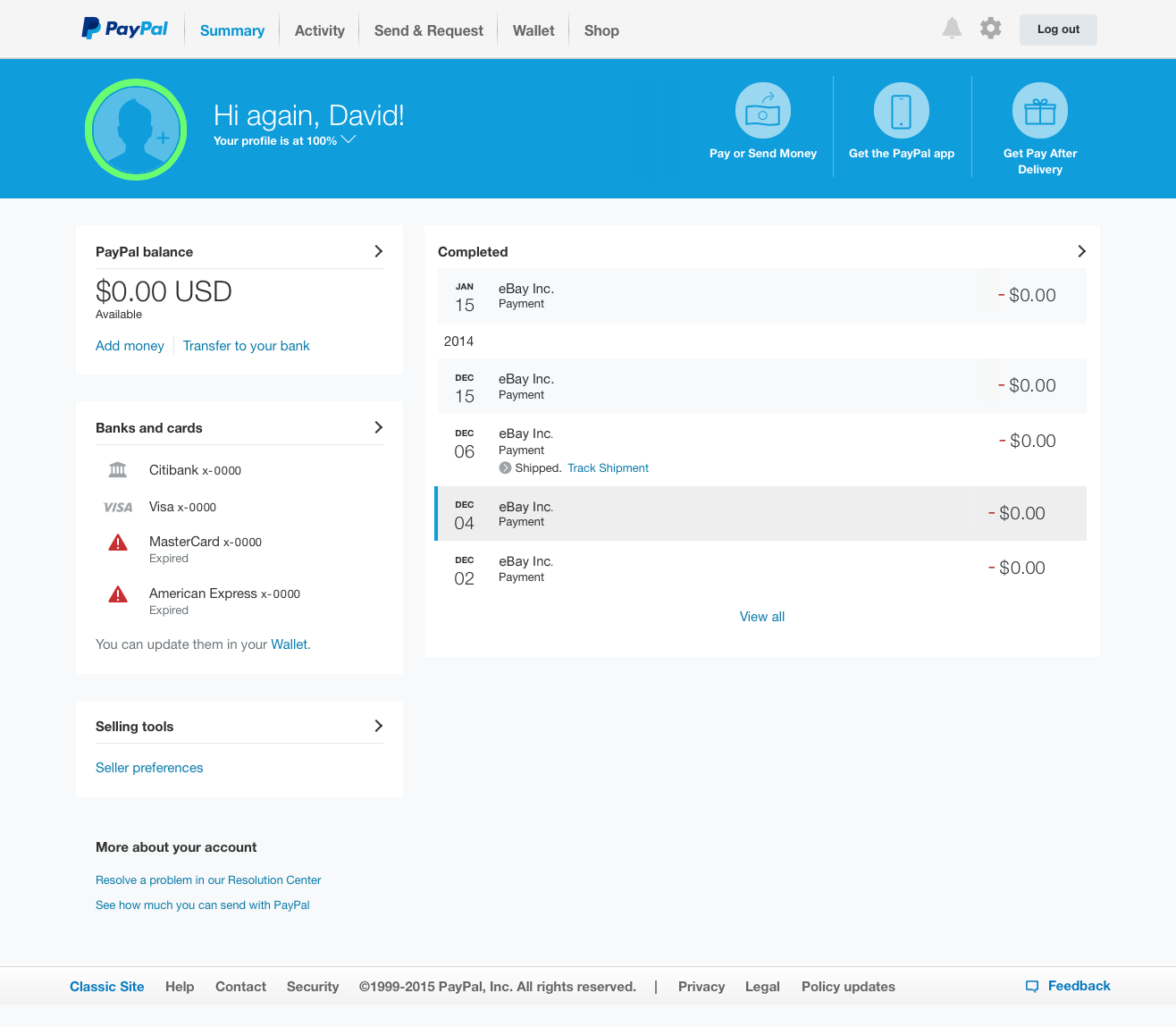Open notifications via the bell icon
Screen dimensions: 1176x1027
tap(951, 28)
